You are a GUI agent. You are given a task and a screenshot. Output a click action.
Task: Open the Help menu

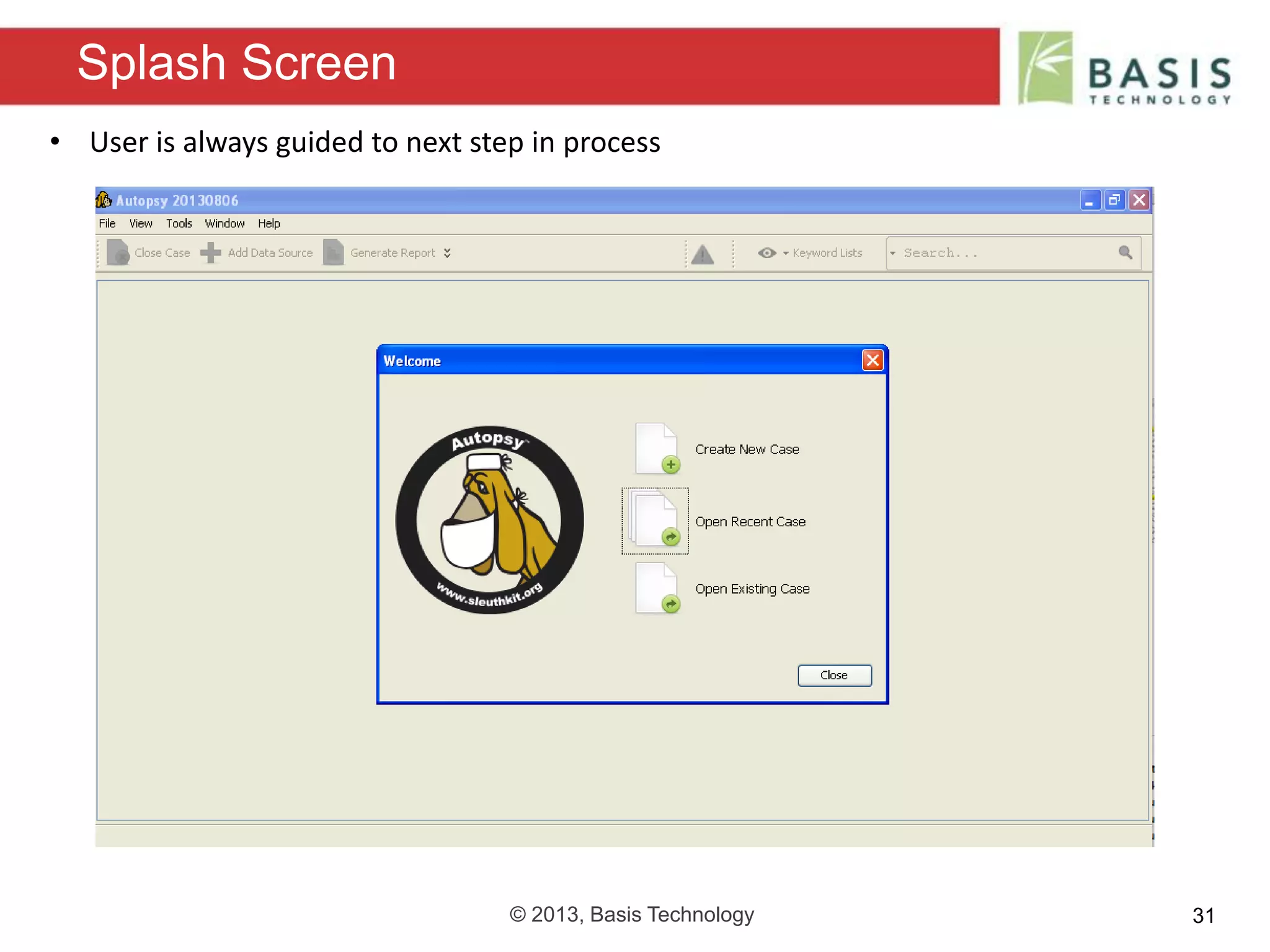269,223
